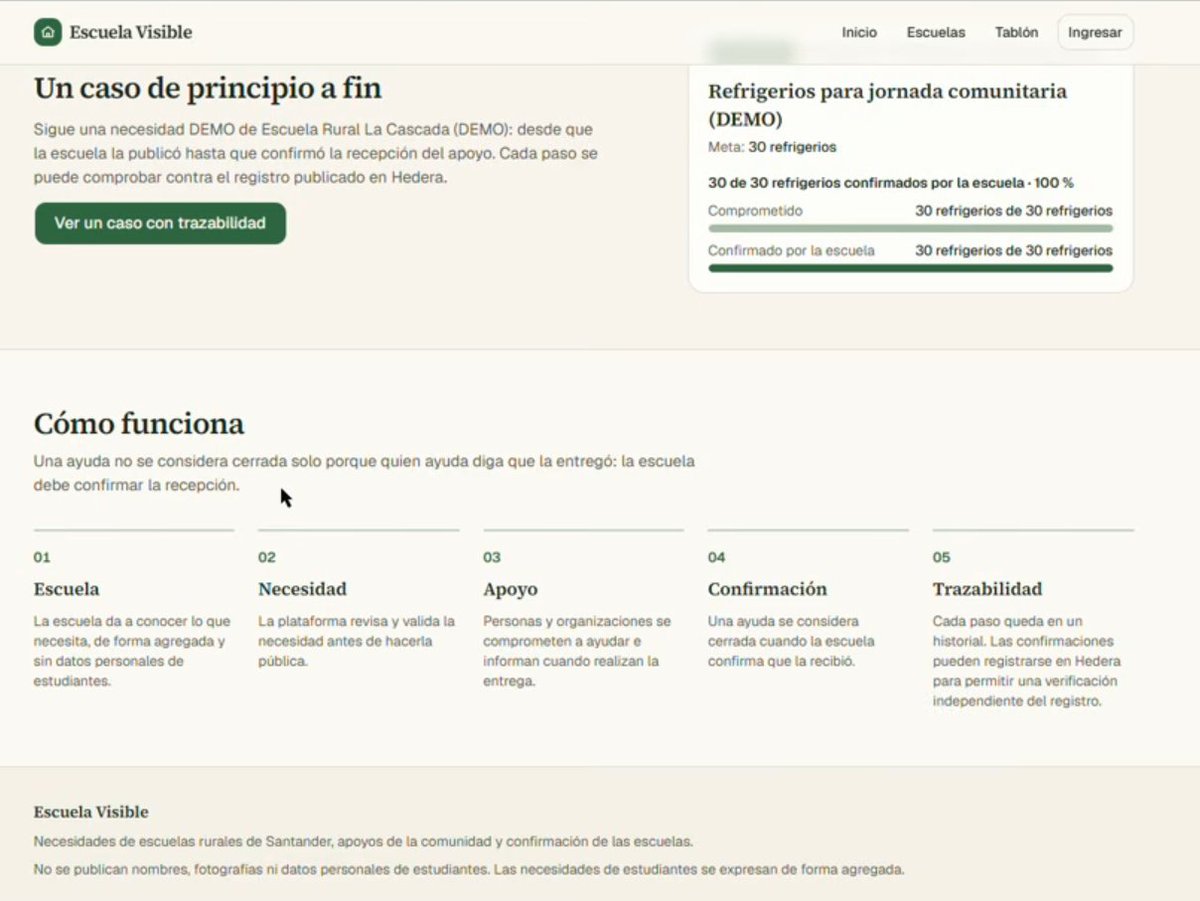1200x901 pixels.
Task: Click the Comprometido progress bar
Action: tap(910, 228)
